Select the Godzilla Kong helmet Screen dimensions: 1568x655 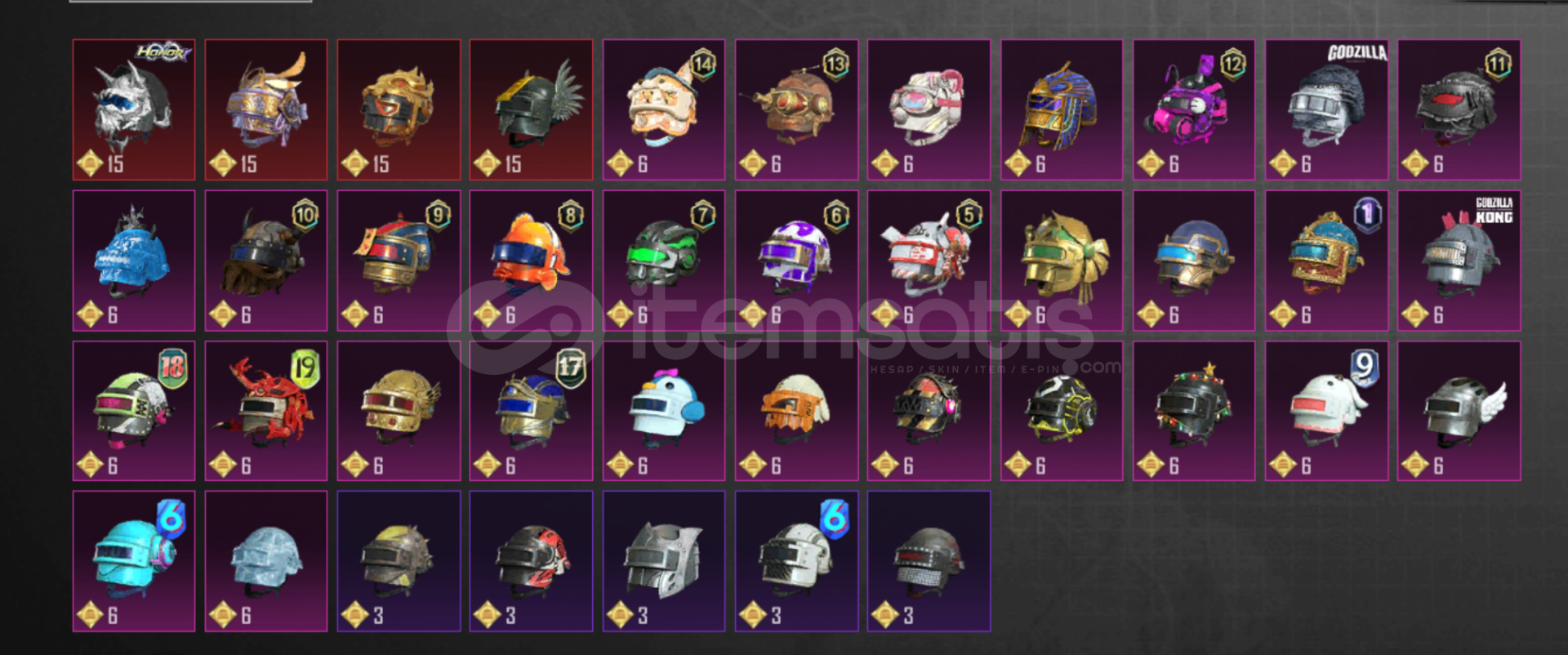pos(1459,261)
